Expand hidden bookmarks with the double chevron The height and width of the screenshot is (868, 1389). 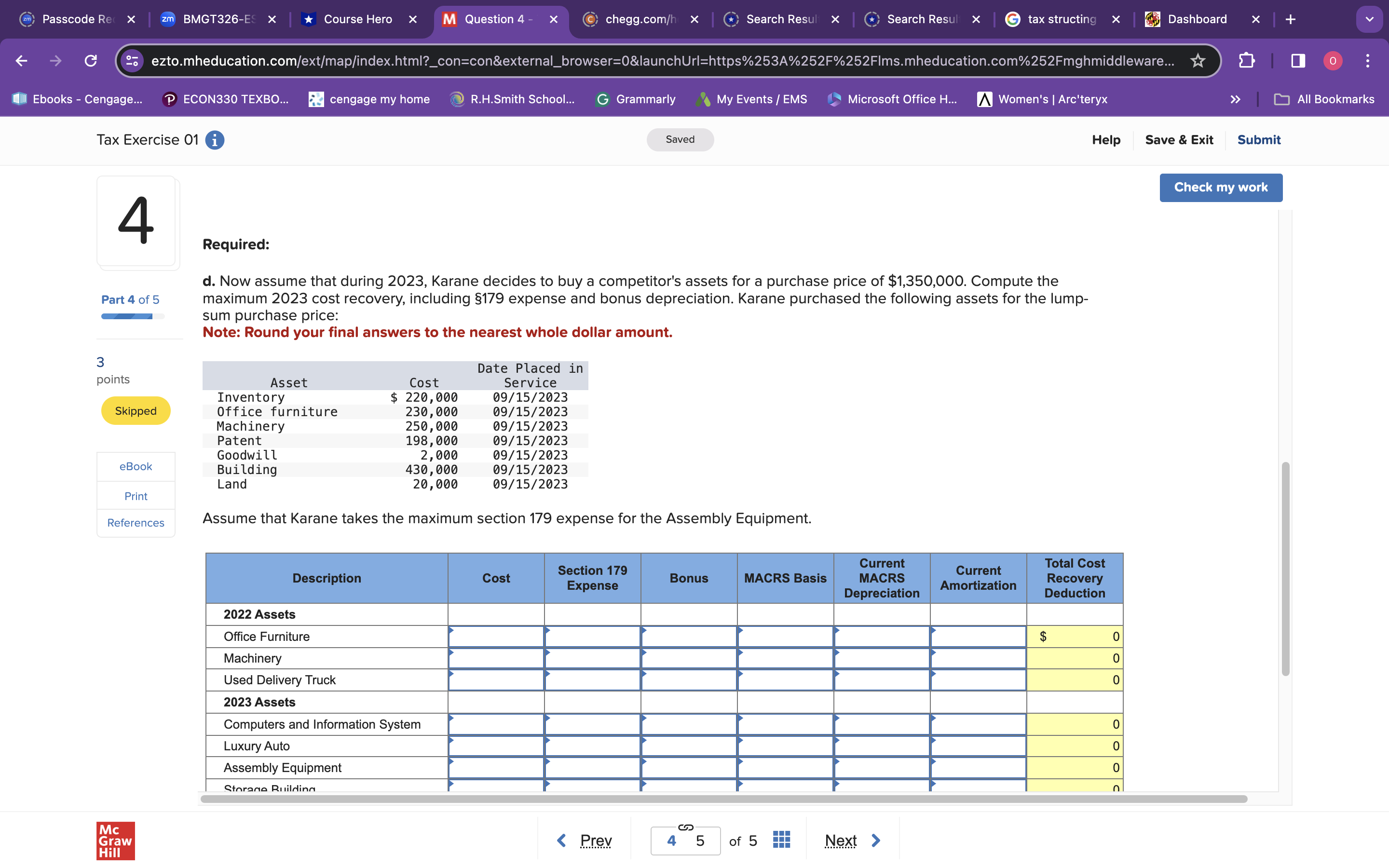tap(1235, 99)
